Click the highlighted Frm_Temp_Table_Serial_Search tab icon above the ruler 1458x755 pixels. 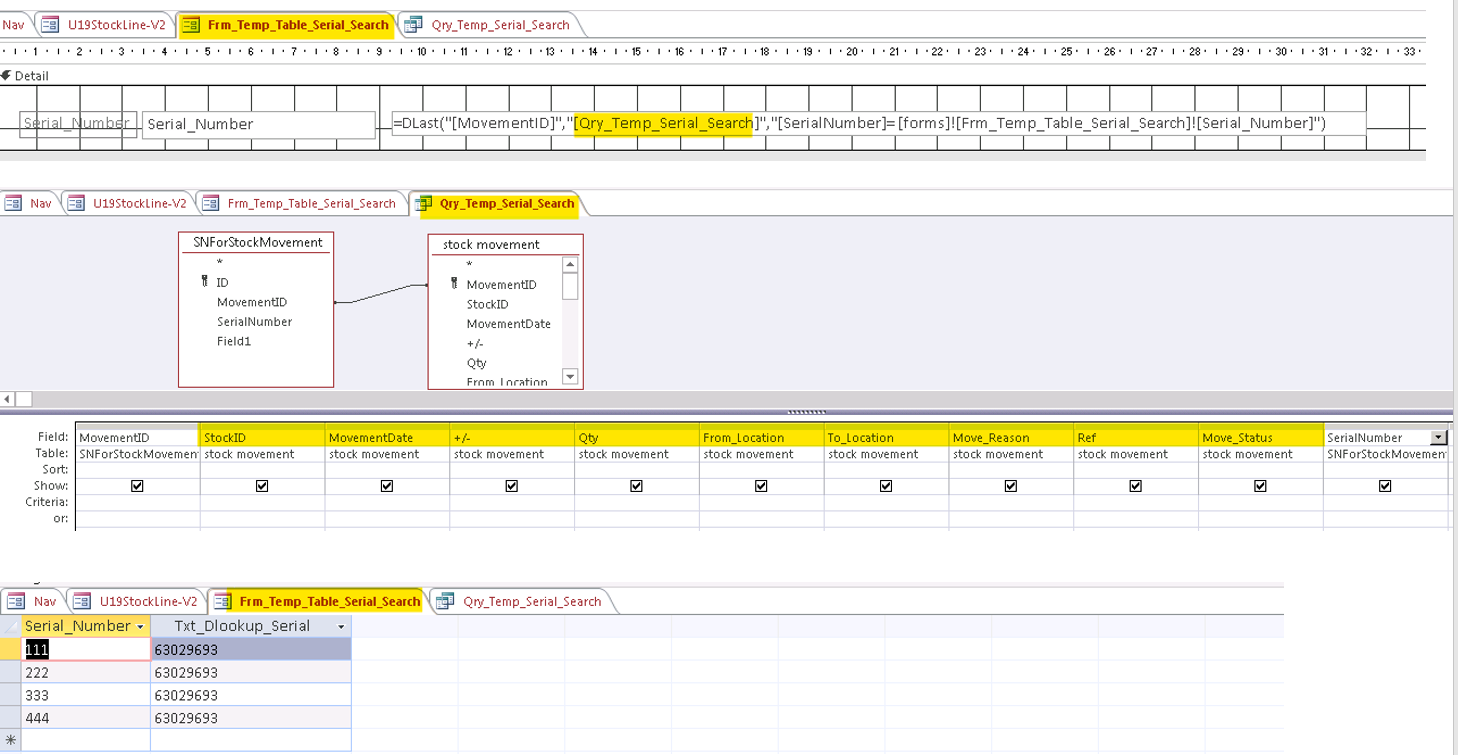(190, 25)
